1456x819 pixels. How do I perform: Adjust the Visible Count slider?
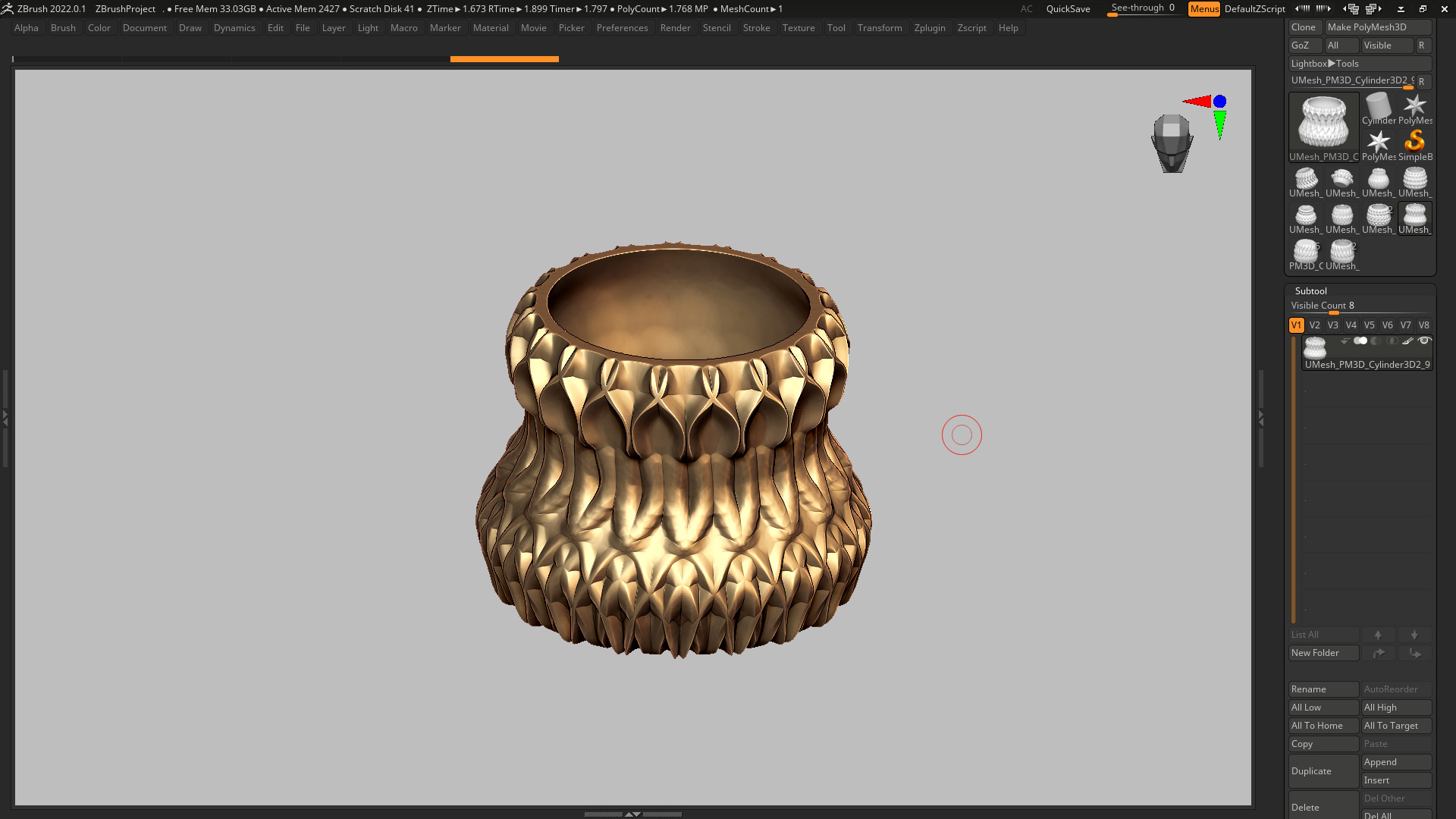point(1360,306)
